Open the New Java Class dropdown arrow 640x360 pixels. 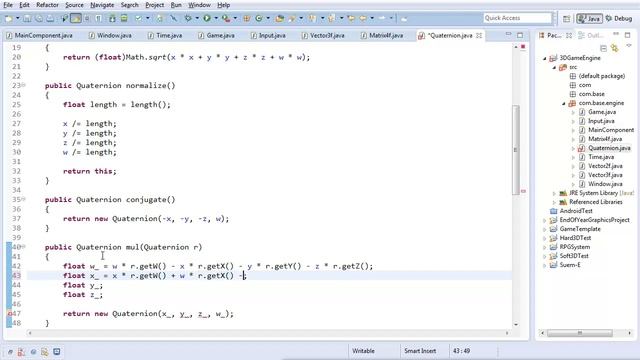pos(268,18)
